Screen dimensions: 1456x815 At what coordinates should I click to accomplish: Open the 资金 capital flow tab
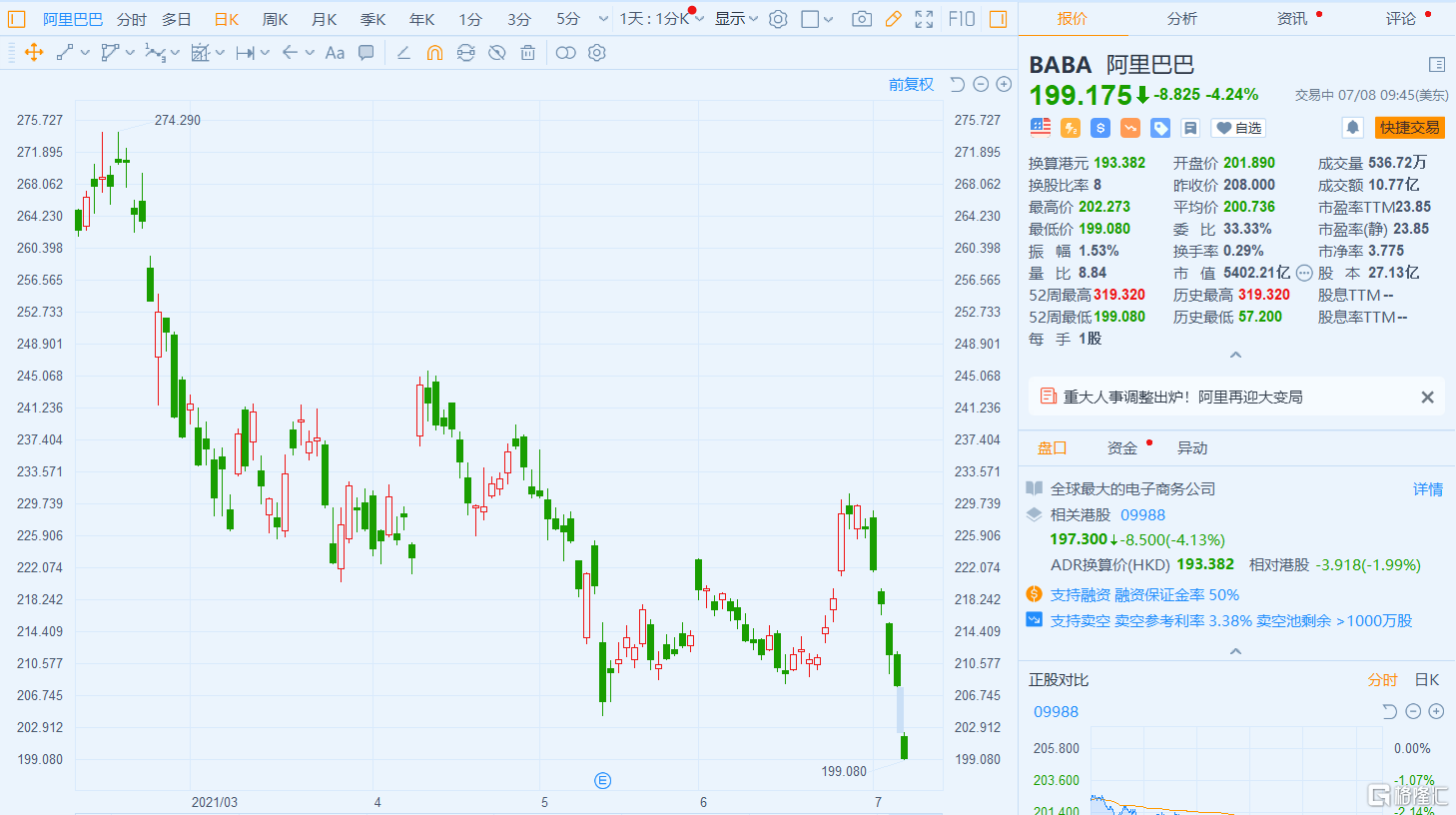[1122, 448]
